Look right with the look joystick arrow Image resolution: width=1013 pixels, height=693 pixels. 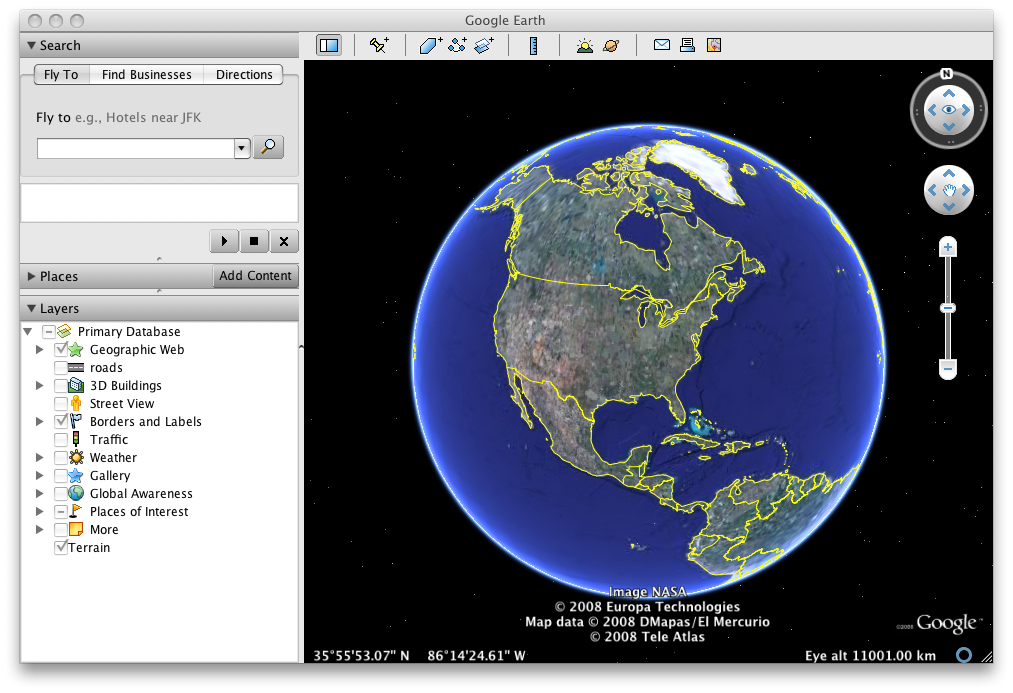[x=966, y=110]
